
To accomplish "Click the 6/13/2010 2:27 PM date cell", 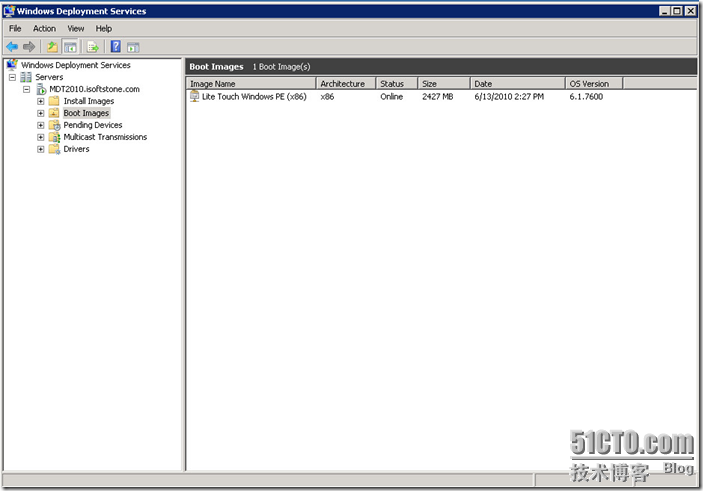I will [509, 96].
